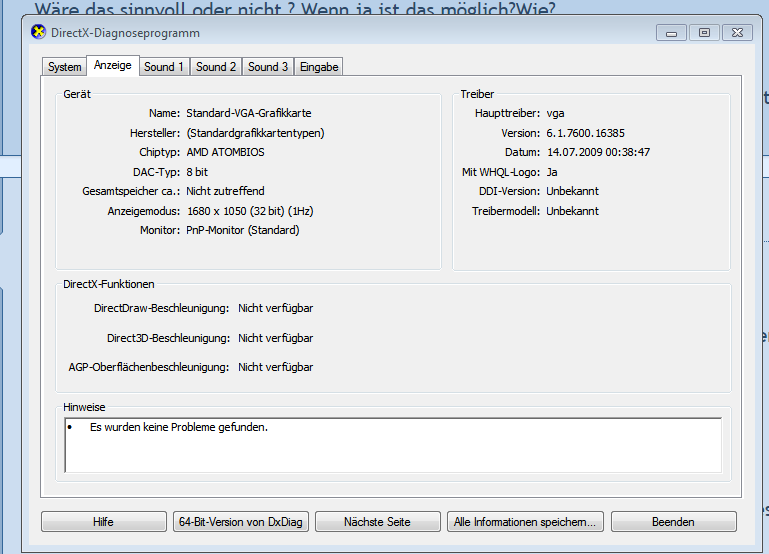Close the DirectX-Diagnoseprogramm window

[x=737, y=33]
